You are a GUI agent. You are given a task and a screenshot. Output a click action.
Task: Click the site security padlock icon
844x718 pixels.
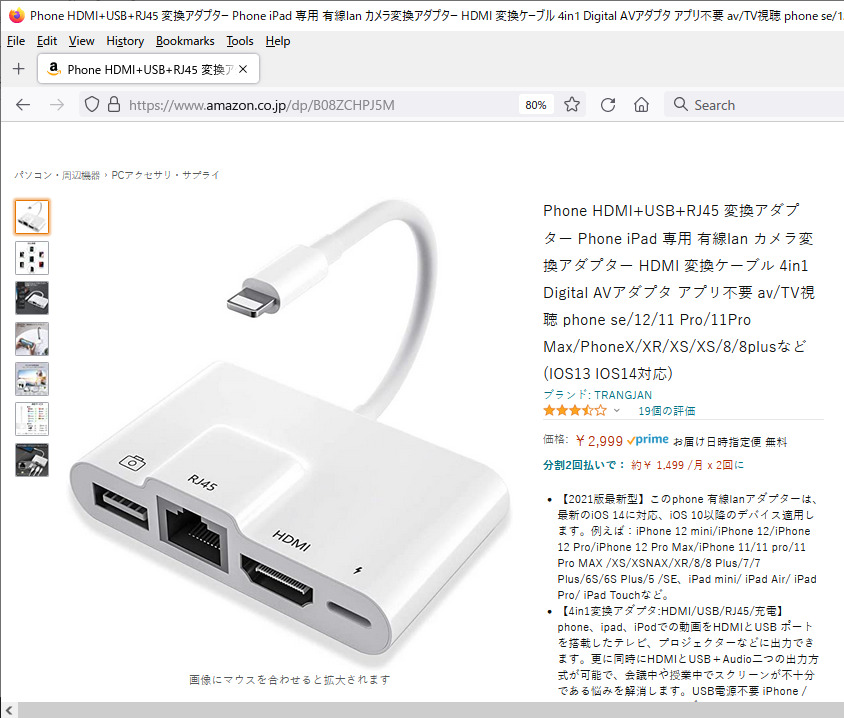point(114,104)
